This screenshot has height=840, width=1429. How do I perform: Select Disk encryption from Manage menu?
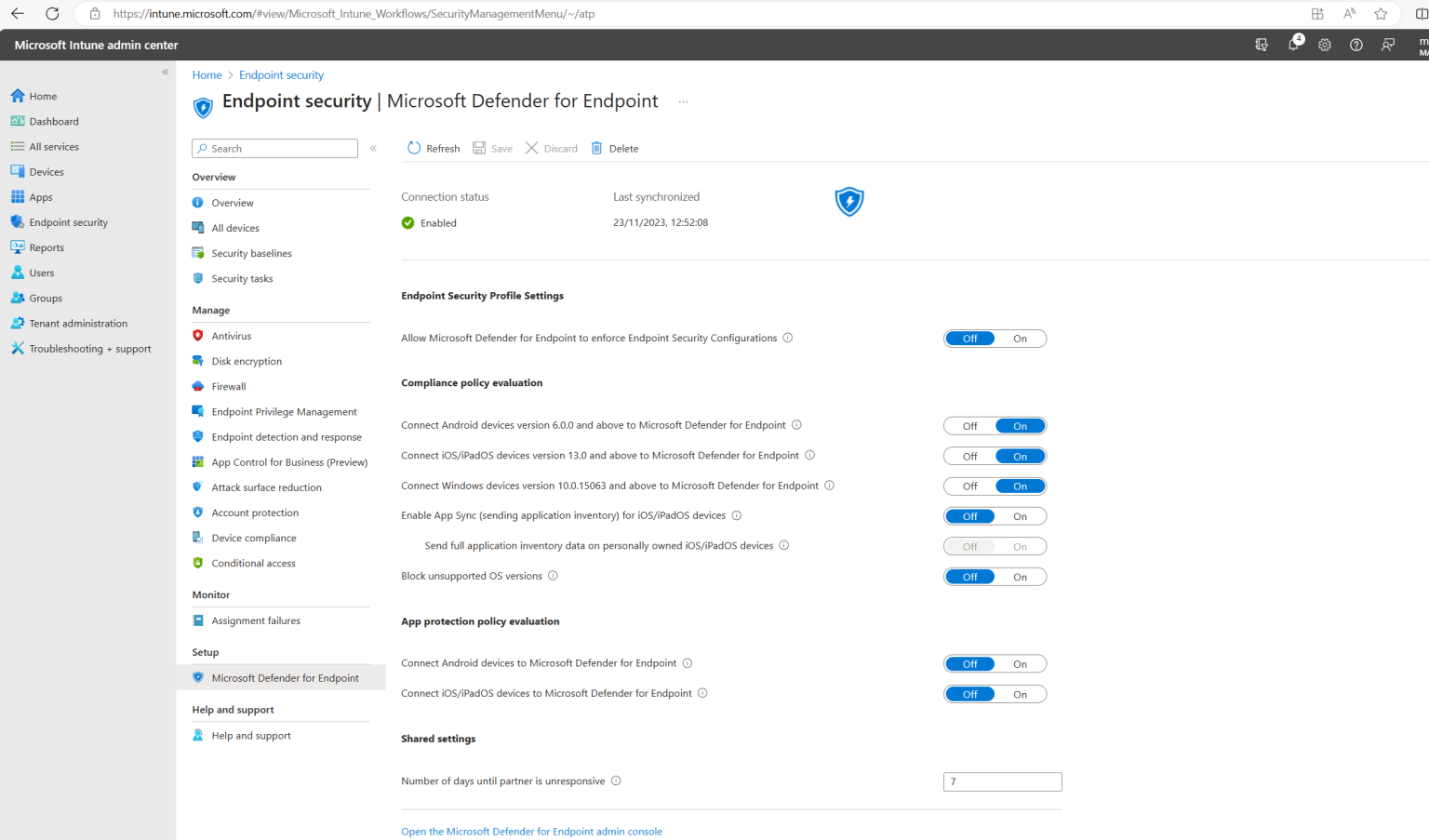247,361
